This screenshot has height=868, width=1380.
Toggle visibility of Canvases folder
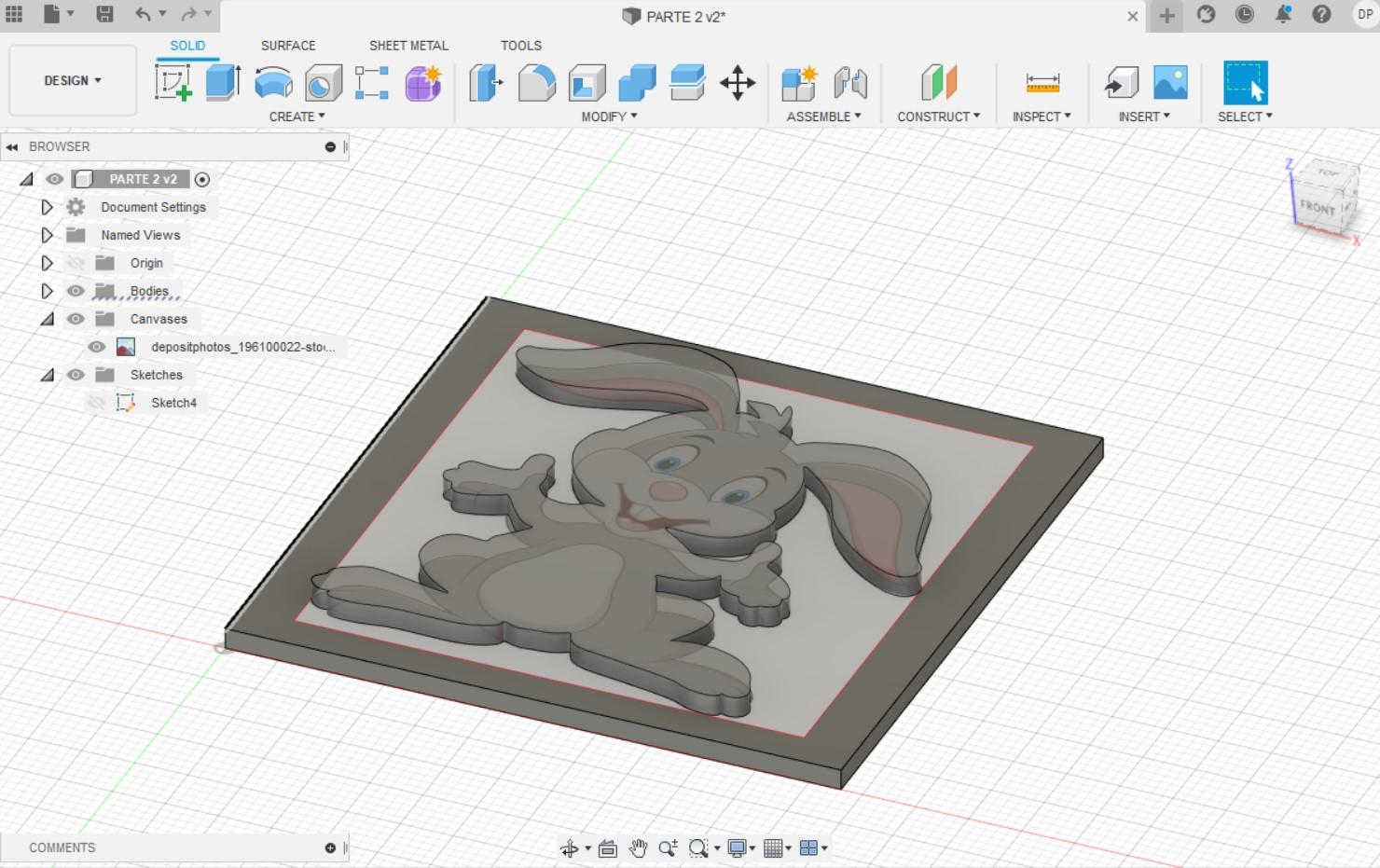tap(76, 319)
